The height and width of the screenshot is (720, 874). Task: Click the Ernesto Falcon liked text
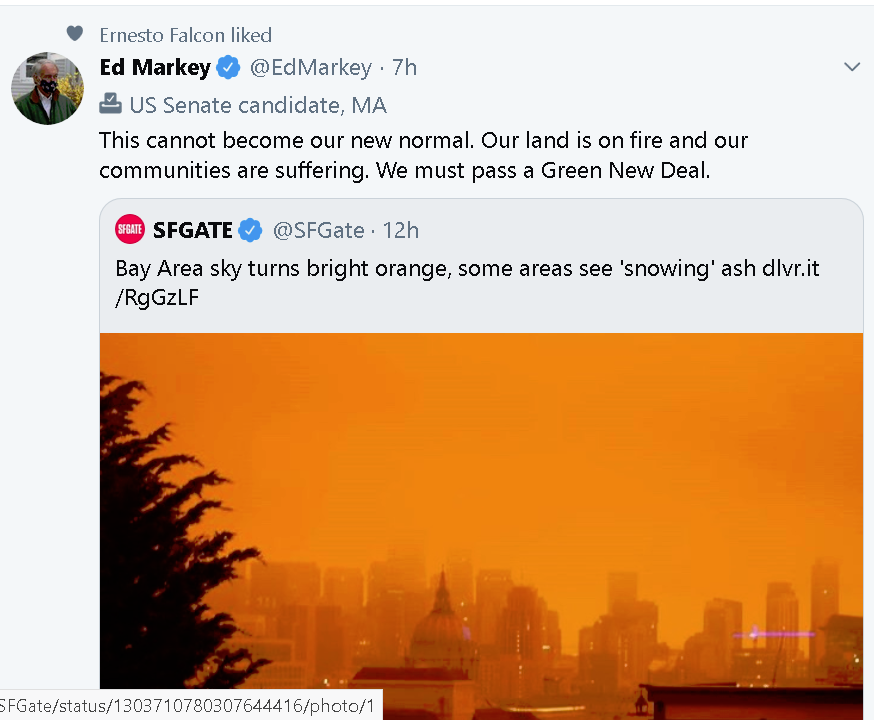click(186, 35)
